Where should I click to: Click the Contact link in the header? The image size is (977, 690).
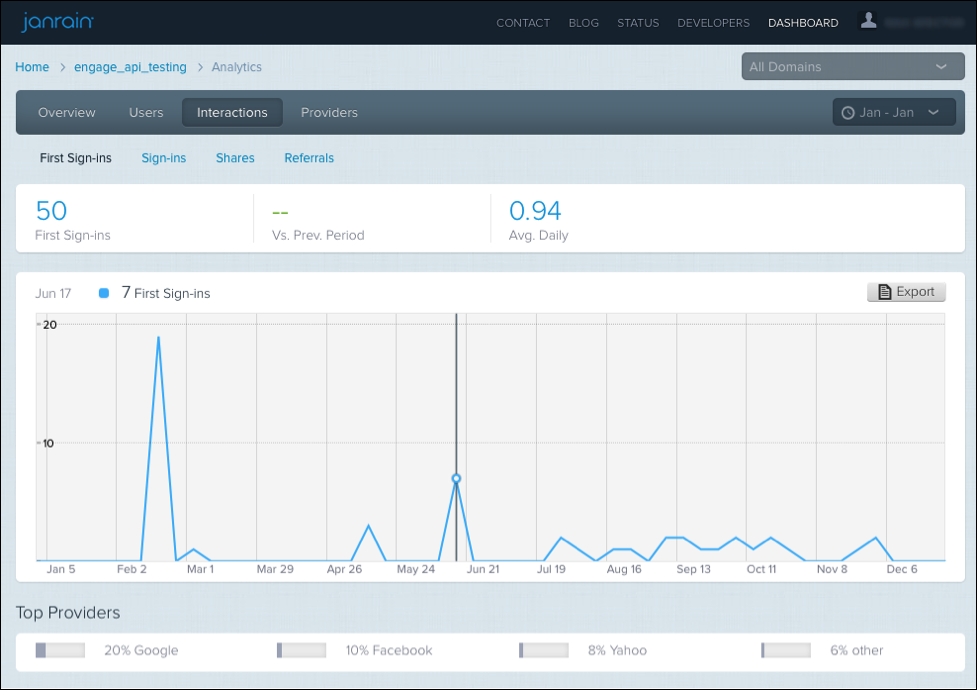(x=523, y=23)
